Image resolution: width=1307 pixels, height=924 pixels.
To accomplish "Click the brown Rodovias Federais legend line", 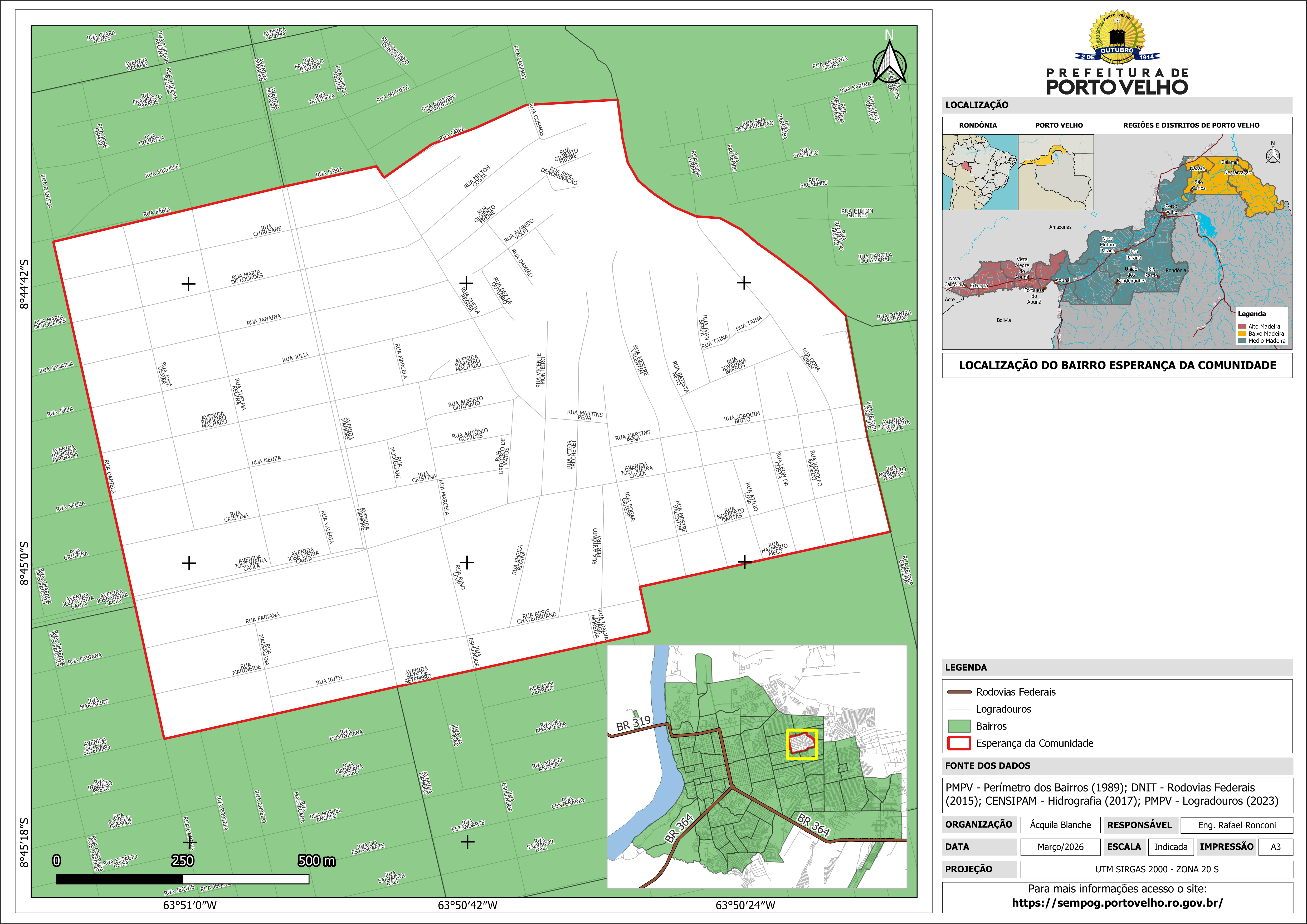I will point(959,692).
